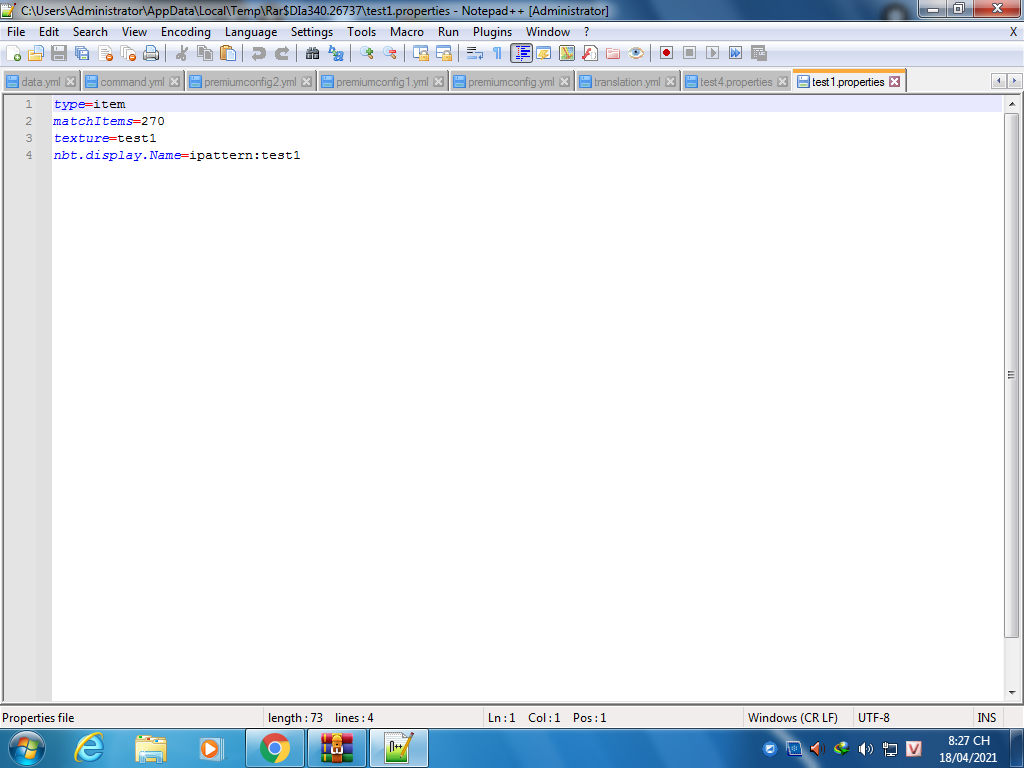The height and width of the screenshot is (768, 1024).
Task: Open the Document Map toolbar icon
Action: point(567,54)
